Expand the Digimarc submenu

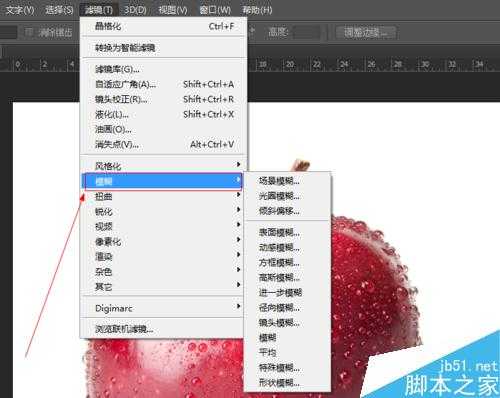click(x=163, y=308)
